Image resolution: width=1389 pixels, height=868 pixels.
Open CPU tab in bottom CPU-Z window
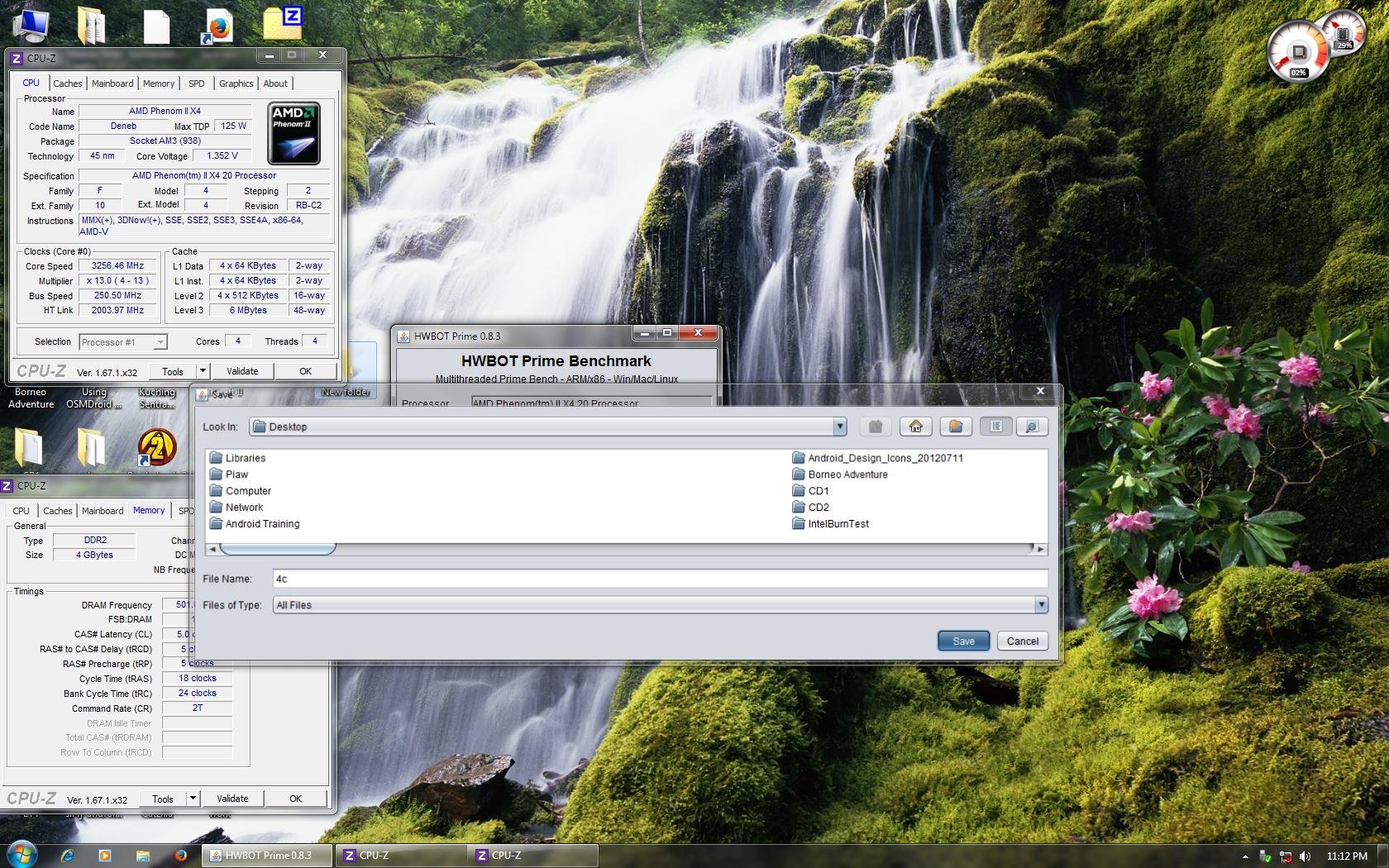[21, 511]
